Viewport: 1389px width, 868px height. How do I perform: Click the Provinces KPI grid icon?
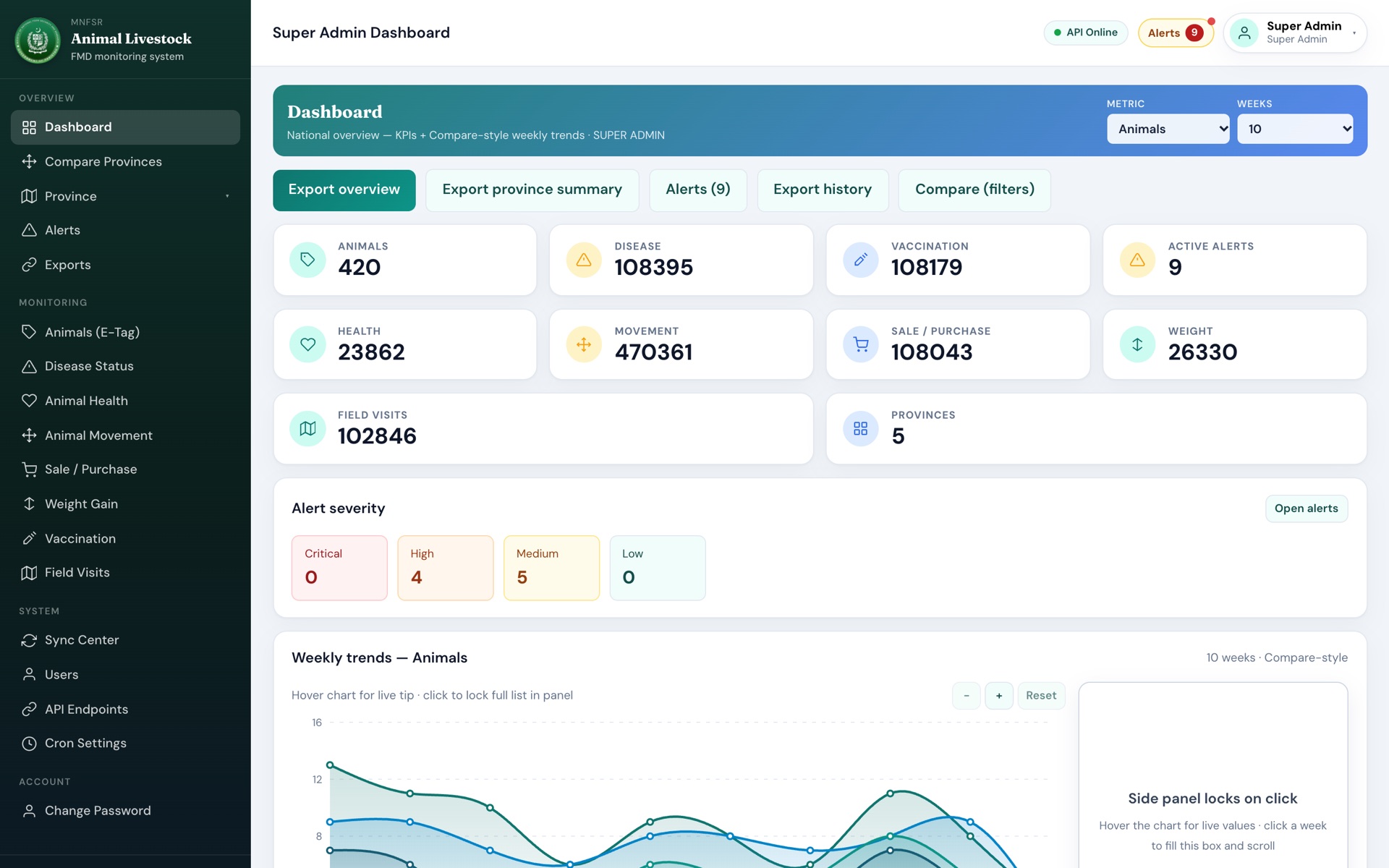860,429
